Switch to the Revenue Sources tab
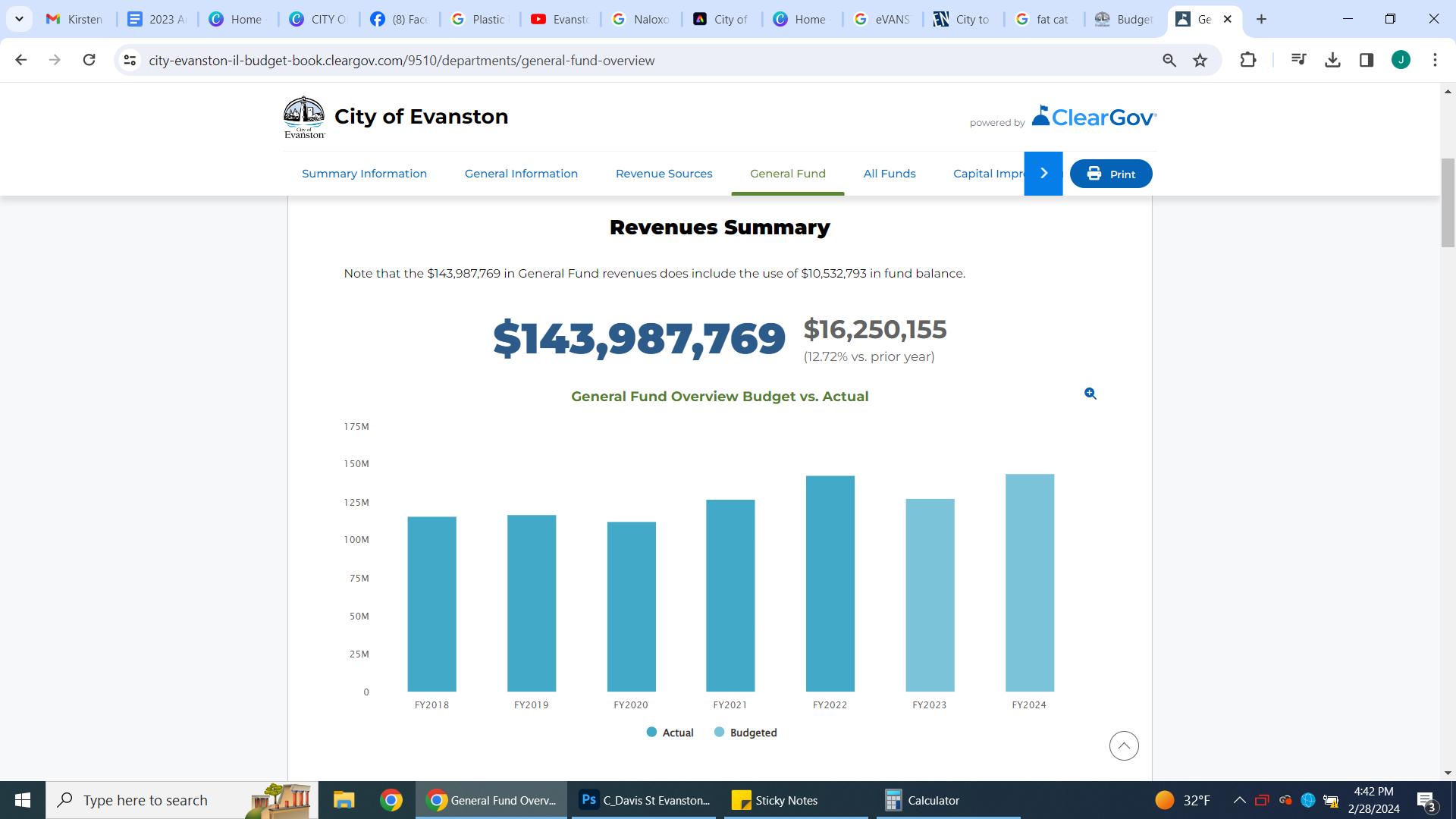This screenshot has width=1456, height=819. (664, 174)
